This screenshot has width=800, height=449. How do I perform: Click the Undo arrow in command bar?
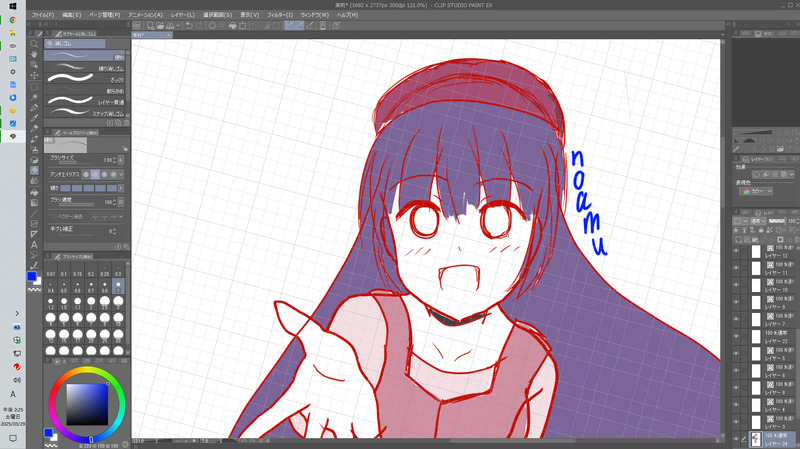189,26
